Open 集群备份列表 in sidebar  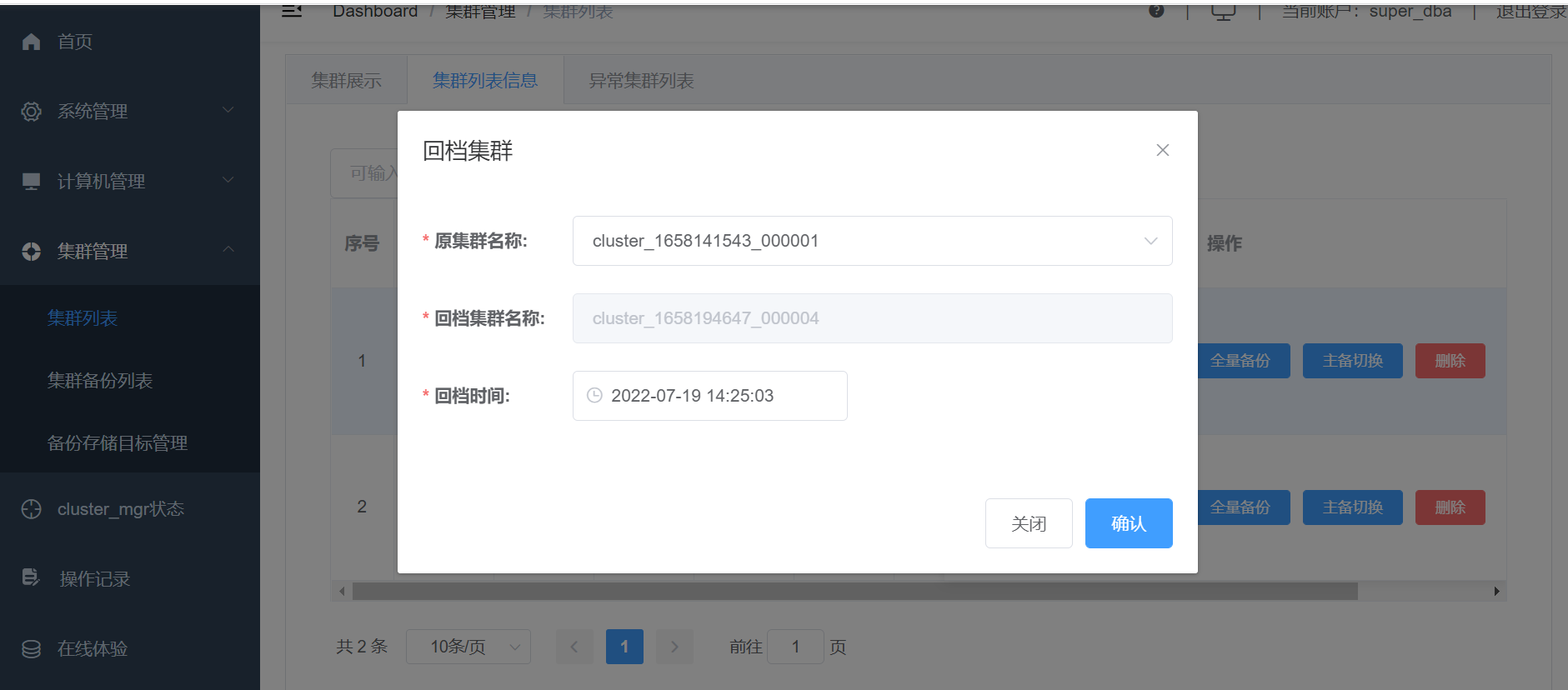point(100,381)
